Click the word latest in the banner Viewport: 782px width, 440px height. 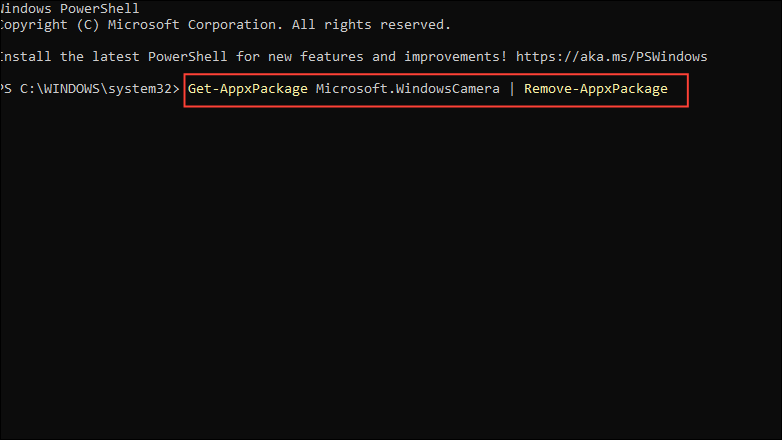pyautogui.click(x=116, y=56)
